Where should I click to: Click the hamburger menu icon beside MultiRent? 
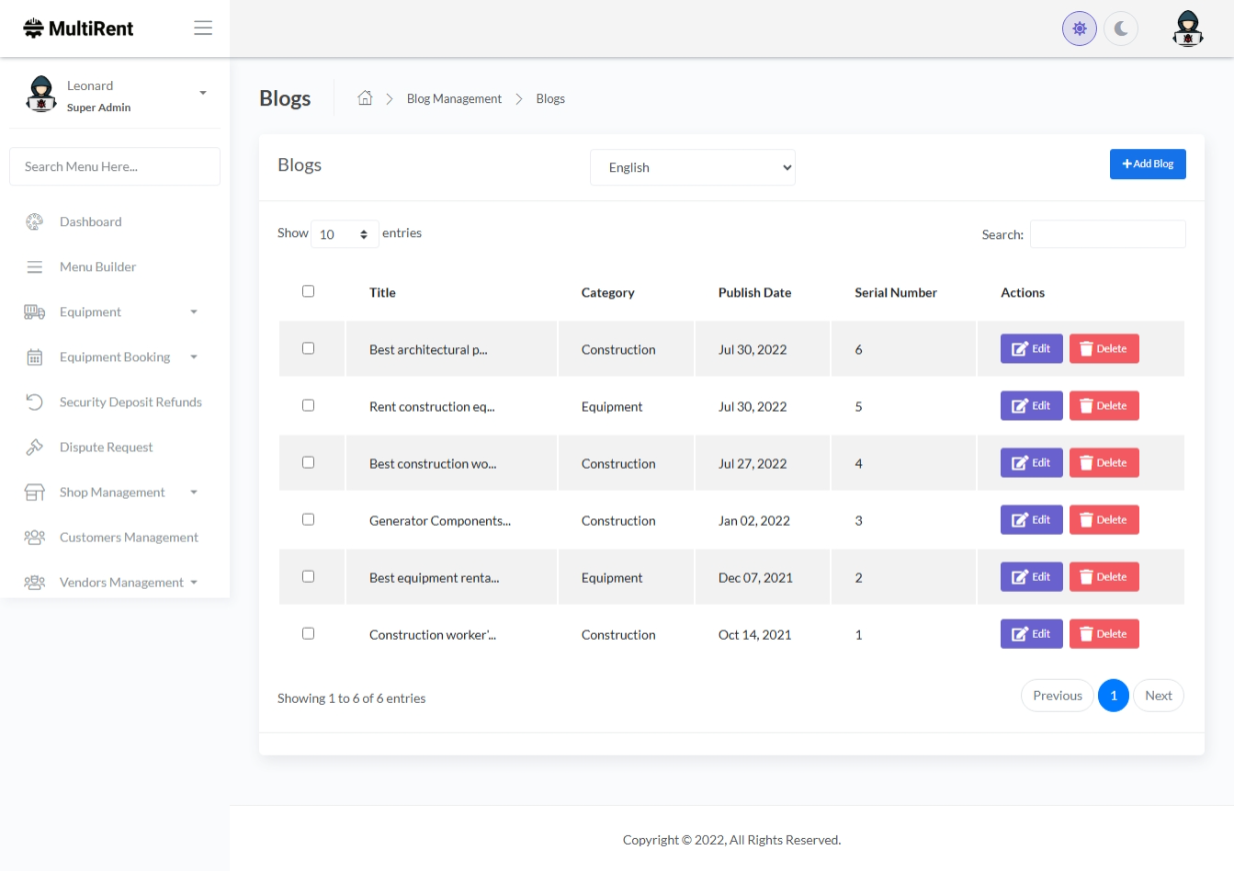coord(203,28)
